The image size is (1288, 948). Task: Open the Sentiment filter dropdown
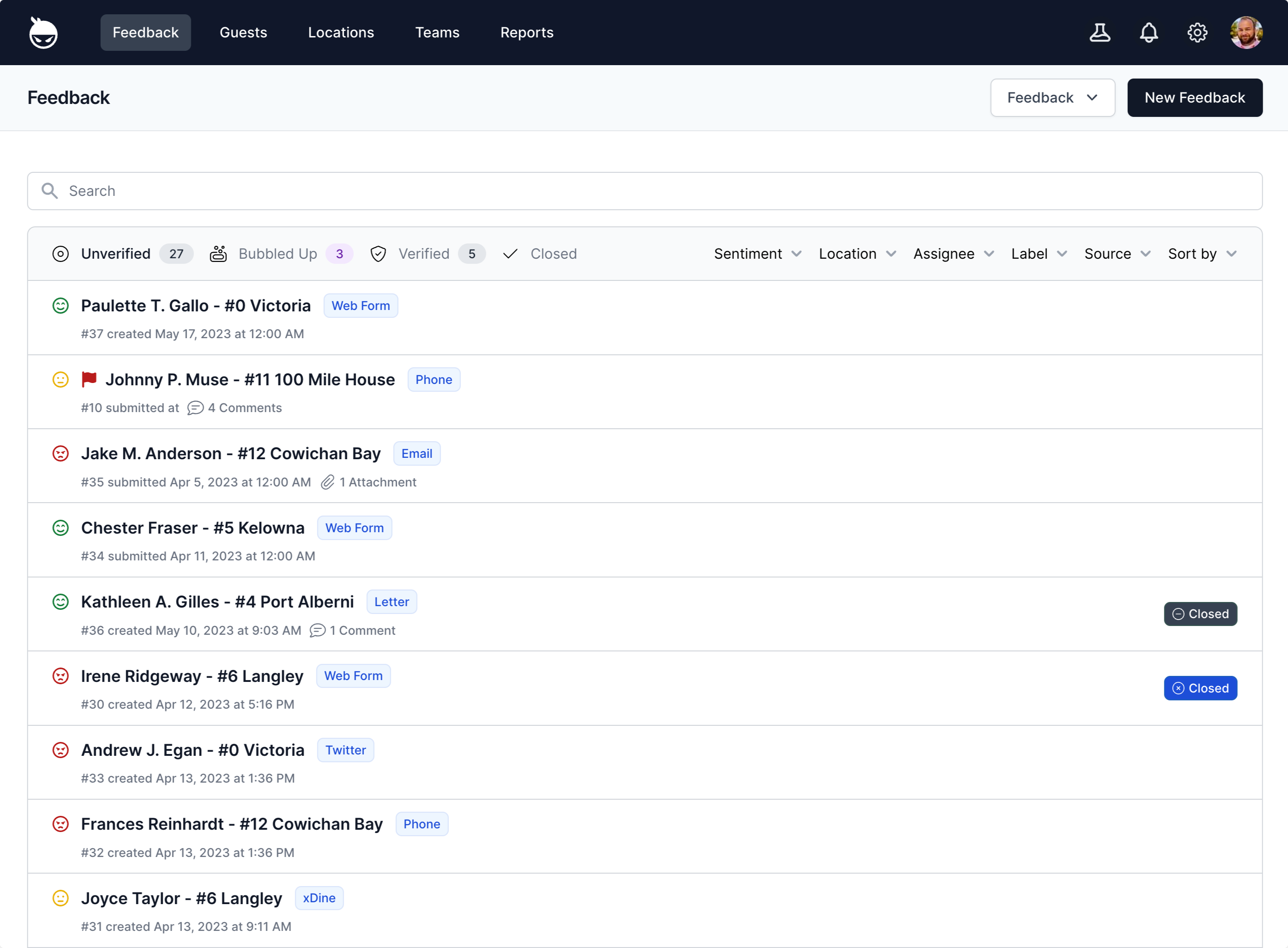point(756,254)
